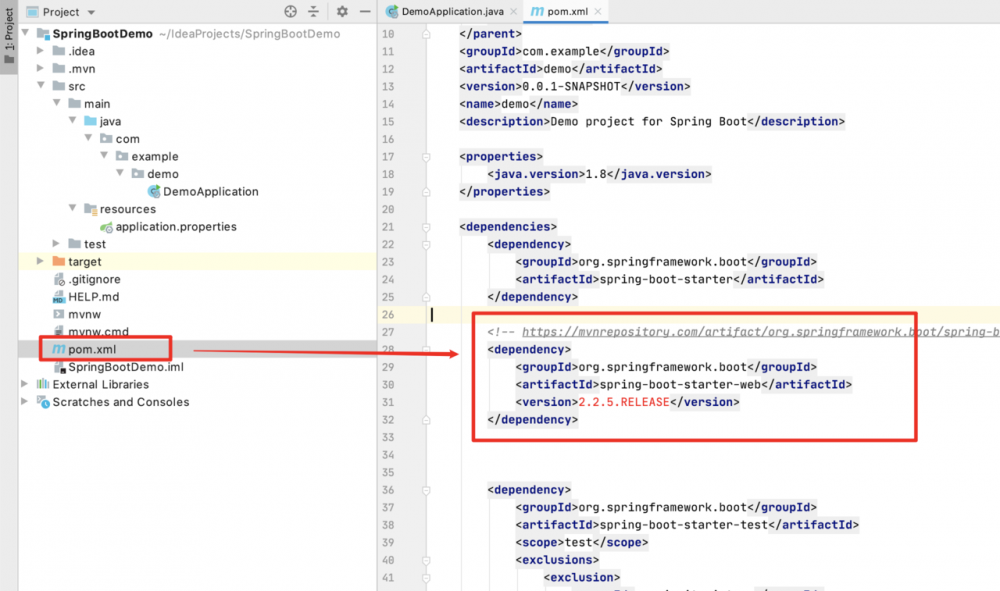Select the mvnw script file
The height and width of the screenshot is (591, 1000).
click(x=84, y=314)
